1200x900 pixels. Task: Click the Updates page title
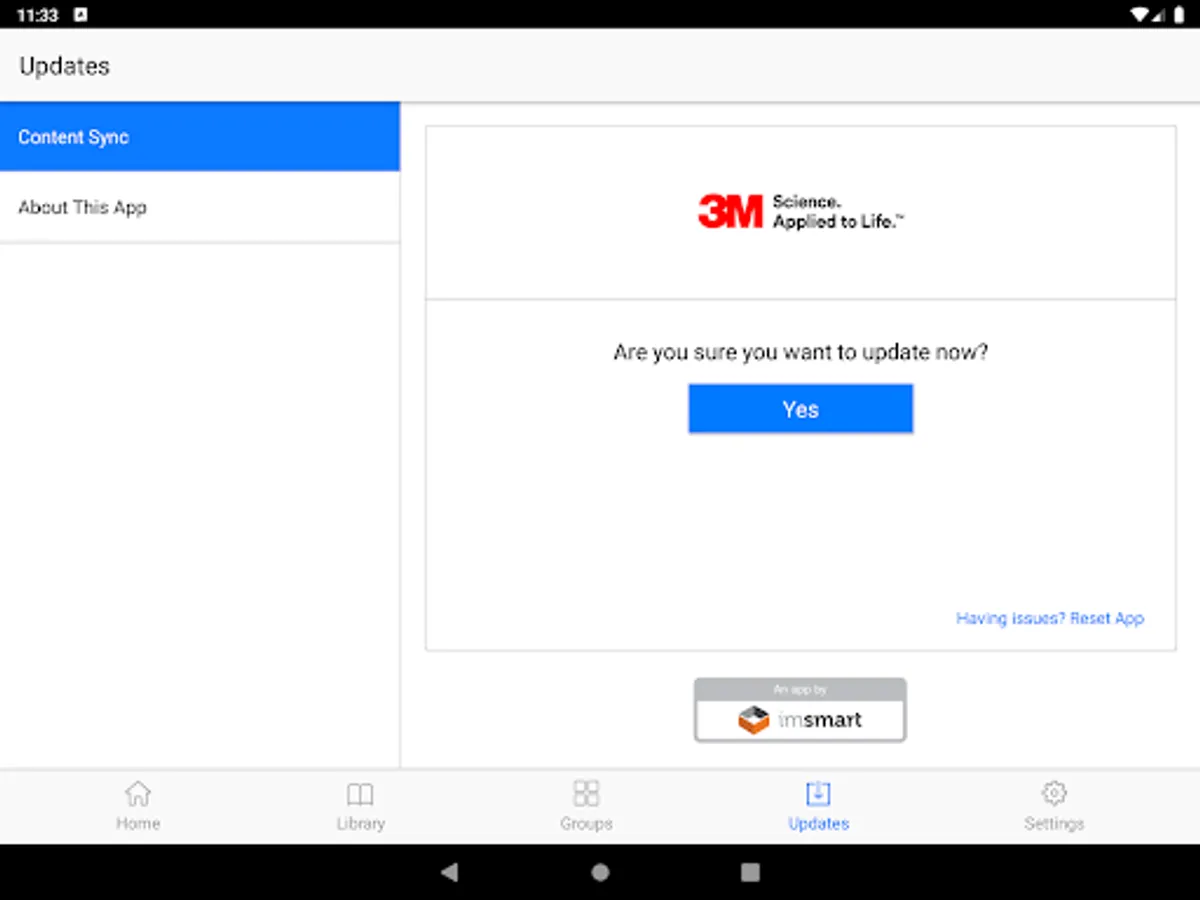pos(65,66)
